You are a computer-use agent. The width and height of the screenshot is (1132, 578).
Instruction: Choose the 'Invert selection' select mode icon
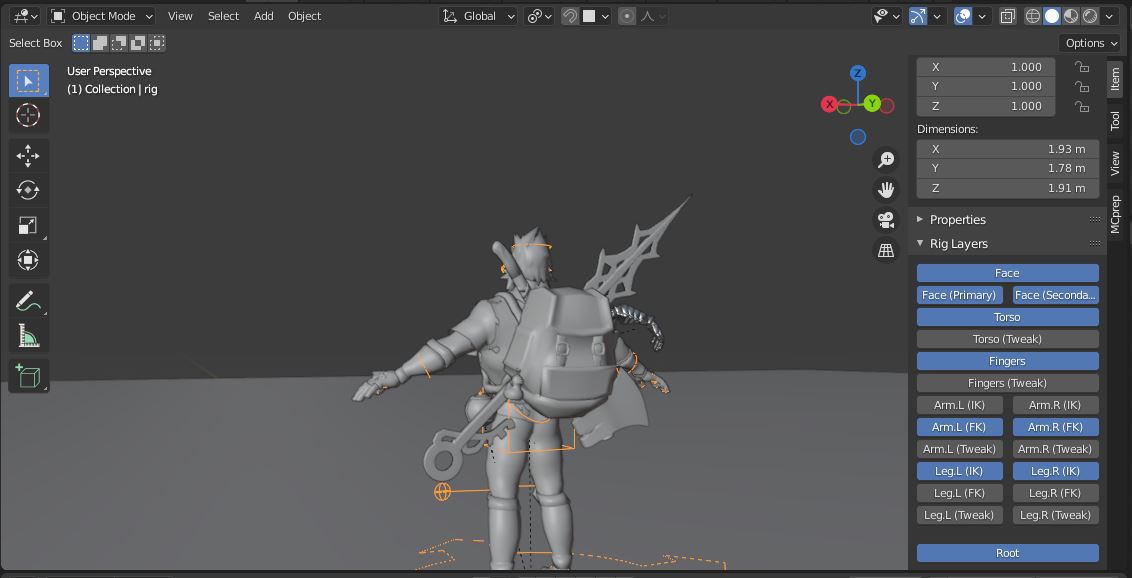[138, 43]
